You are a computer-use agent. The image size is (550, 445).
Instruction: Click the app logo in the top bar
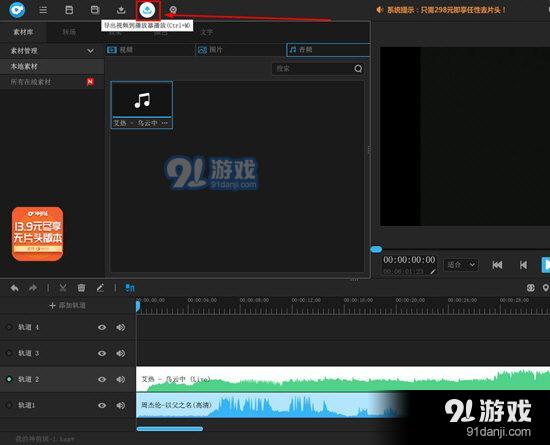coord(17,9)
